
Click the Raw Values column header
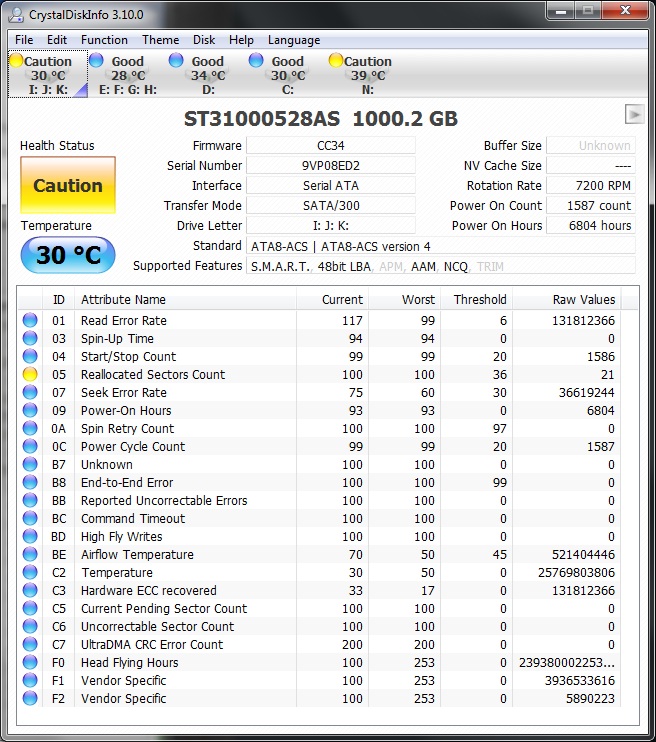click(567, 300)
